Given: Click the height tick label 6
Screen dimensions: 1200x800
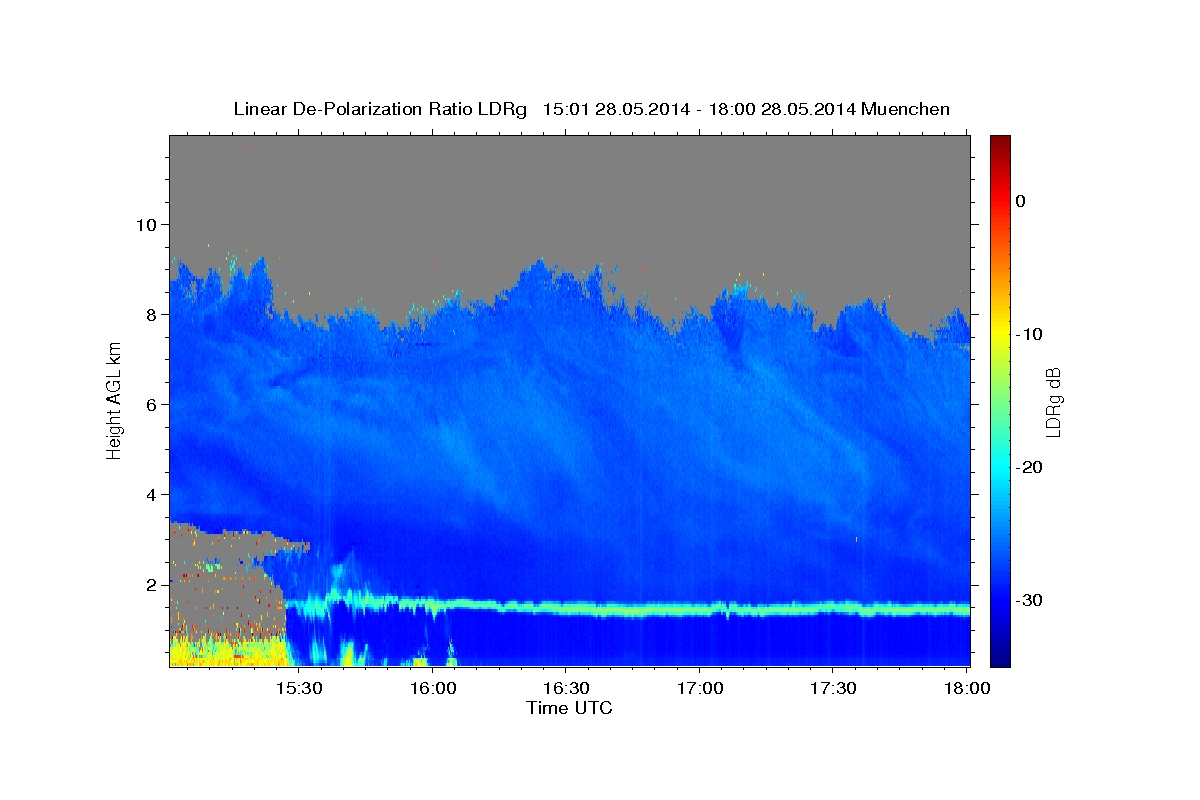Looking at the screenshot, I should coord(150,404).
